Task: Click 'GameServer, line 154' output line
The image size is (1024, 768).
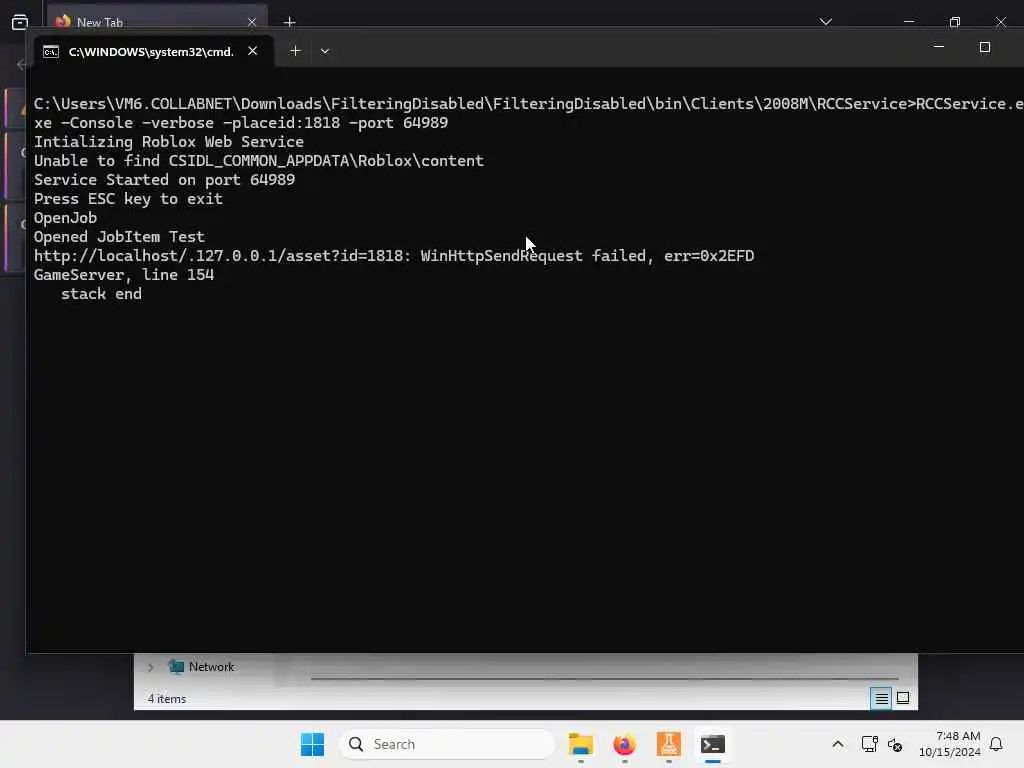Action: click(124, 275)
